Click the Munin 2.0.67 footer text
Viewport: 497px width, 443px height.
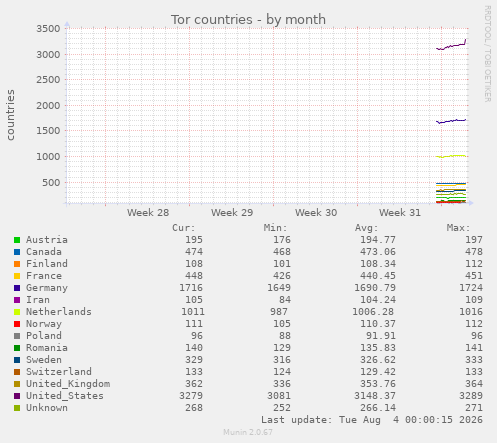coord(248,432)
